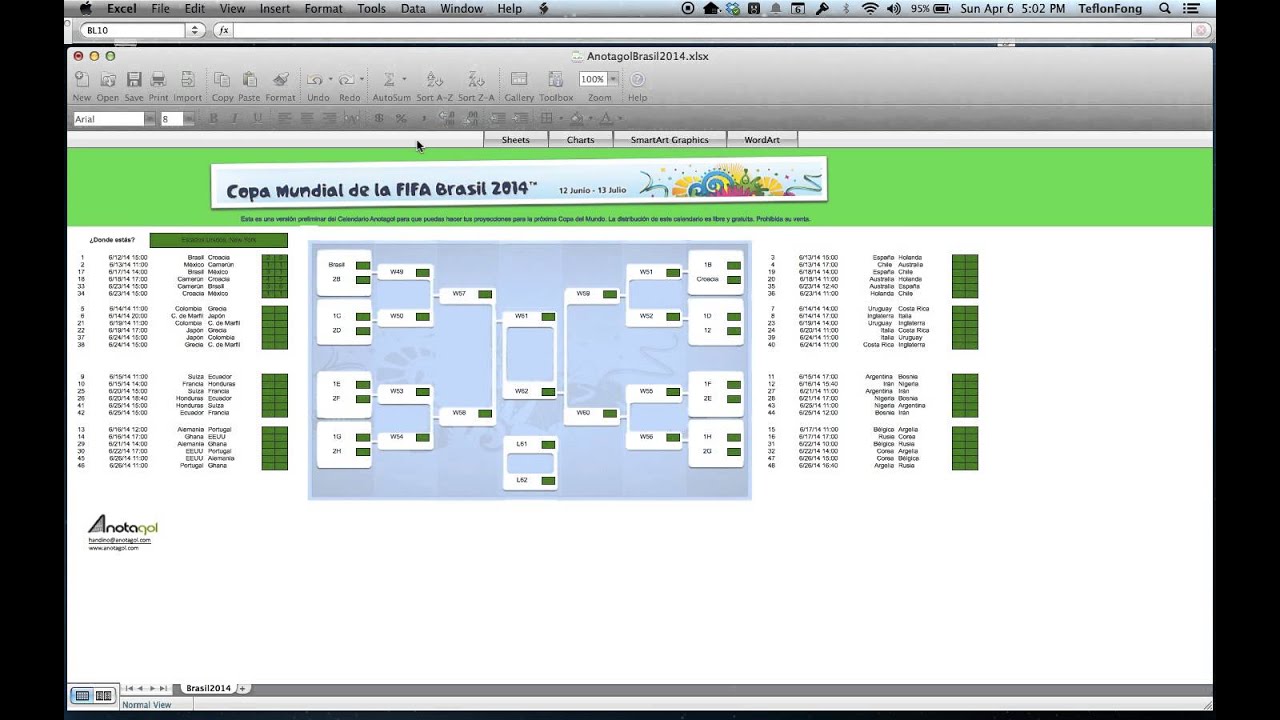The width and height of the screenshot is (1280, 720).
Task: Open the Gallery toolbar icon
Action: pyautogui.click(x=519, y=79)
